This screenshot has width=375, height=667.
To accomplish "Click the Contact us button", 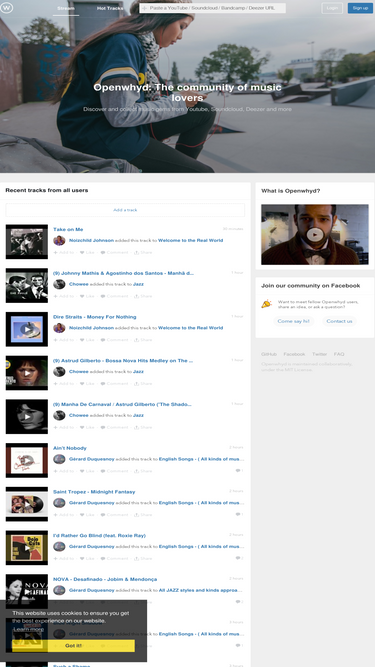I will coord(339,321).
